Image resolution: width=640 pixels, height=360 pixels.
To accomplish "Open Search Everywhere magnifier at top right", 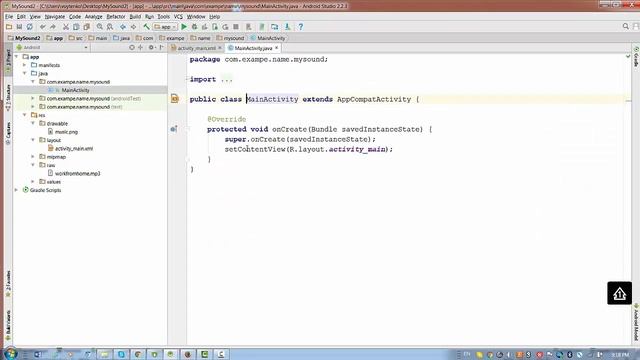I will [x=626, y=27].
